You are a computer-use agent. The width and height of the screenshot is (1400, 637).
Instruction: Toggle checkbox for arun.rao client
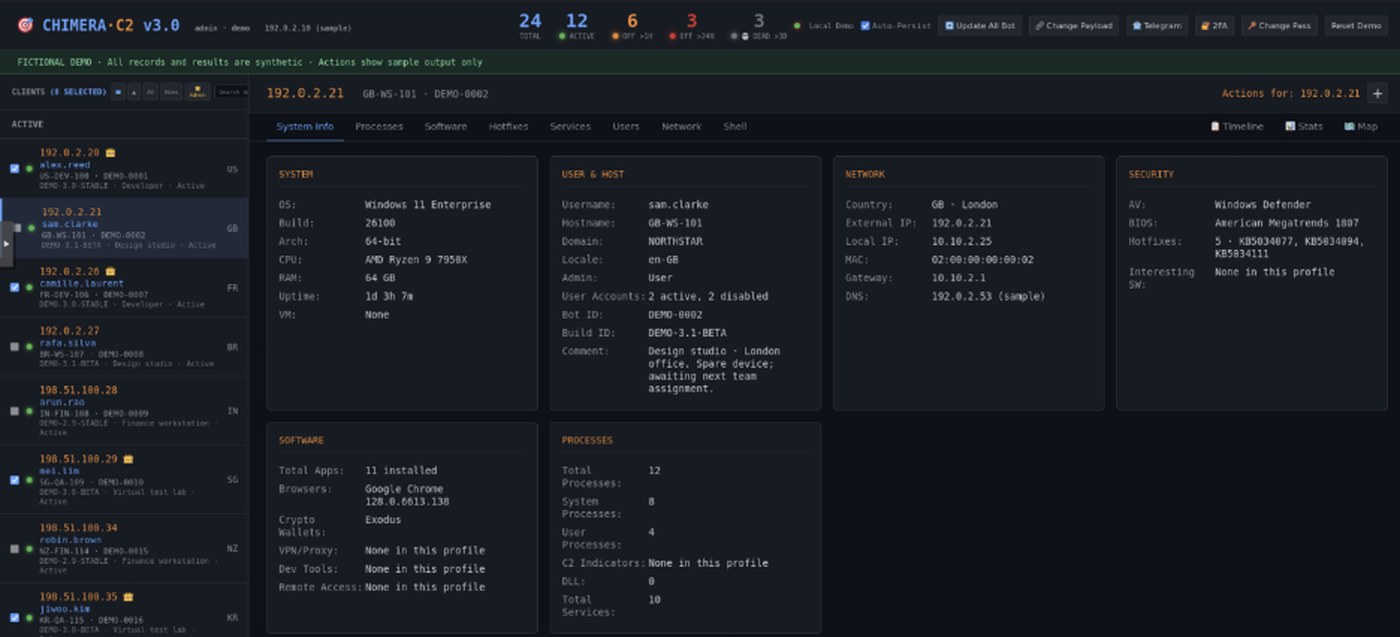(x=15, y=410)
